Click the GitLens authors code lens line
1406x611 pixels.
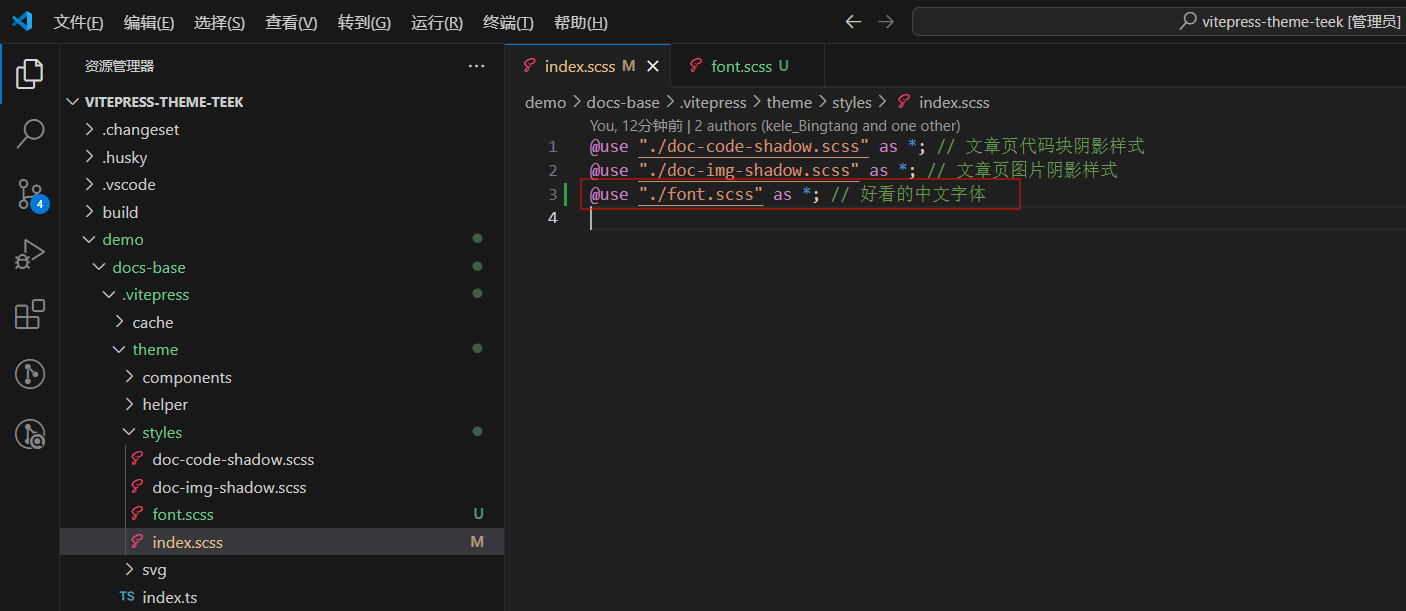pyautogui.click(x=775, y=126)
